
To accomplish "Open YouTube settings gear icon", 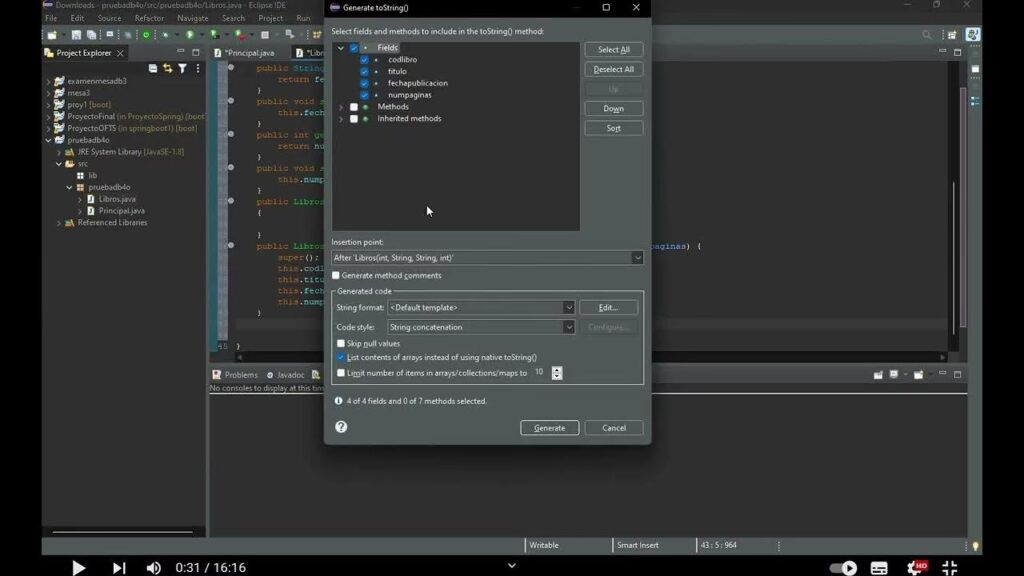I will coord(915,567).
